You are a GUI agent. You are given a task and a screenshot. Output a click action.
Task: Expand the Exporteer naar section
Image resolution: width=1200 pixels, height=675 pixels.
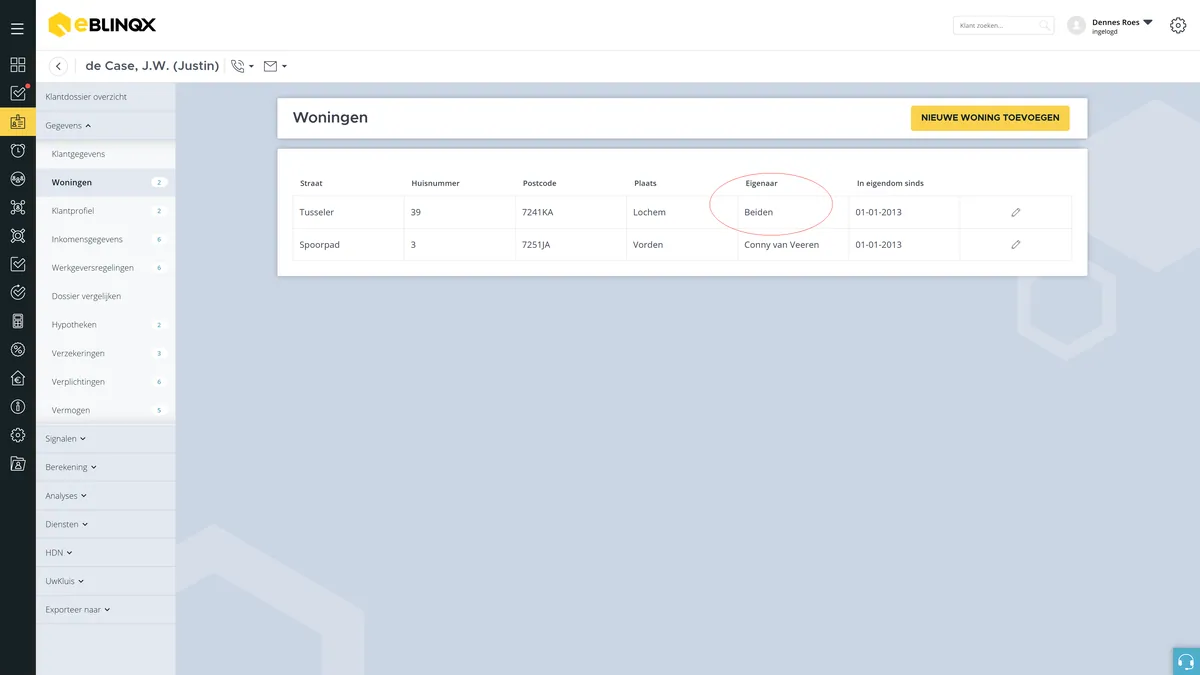[78, 609]
